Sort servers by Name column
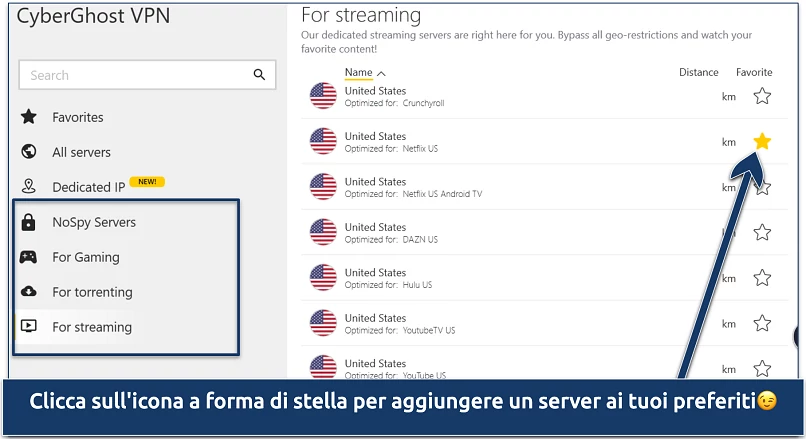Screen dimensions: 806x439 pyautogui.click(x=358, y=72)
